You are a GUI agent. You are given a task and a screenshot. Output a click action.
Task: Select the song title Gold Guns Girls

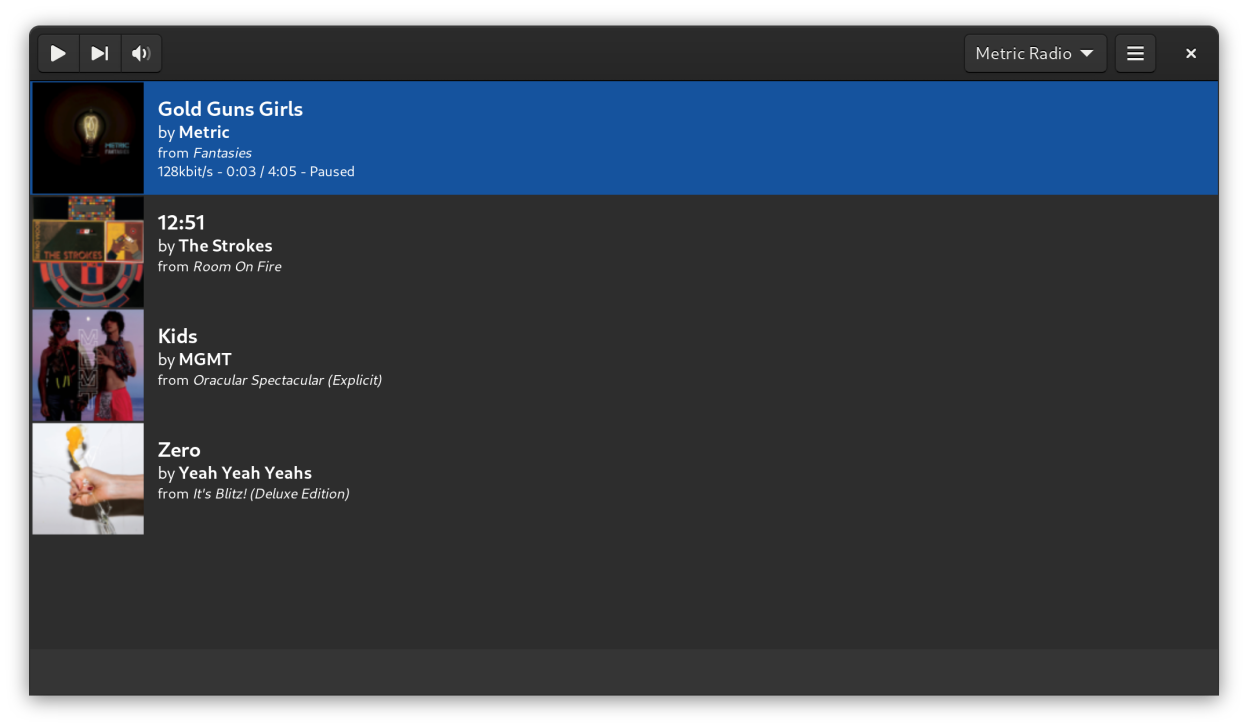point(230,109)
